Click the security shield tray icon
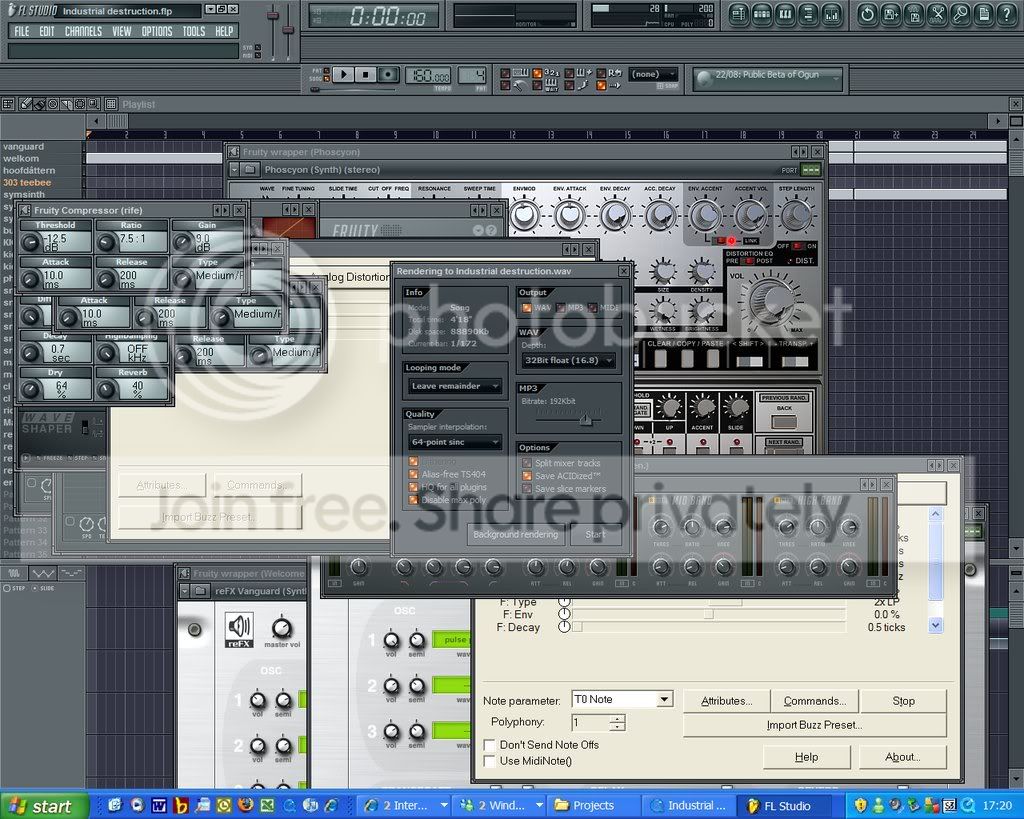 tap(861, 805)
